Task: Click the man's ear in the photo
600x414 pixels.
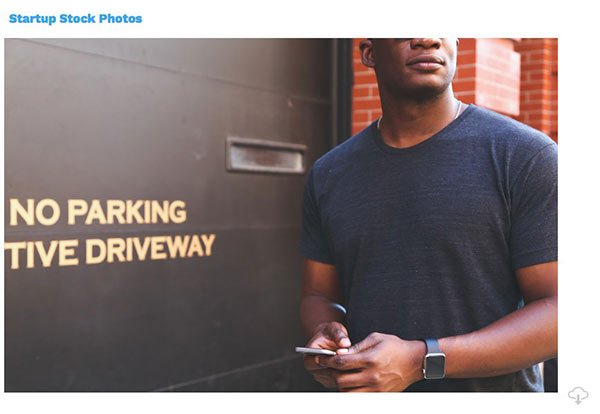Action: [367, 53]
